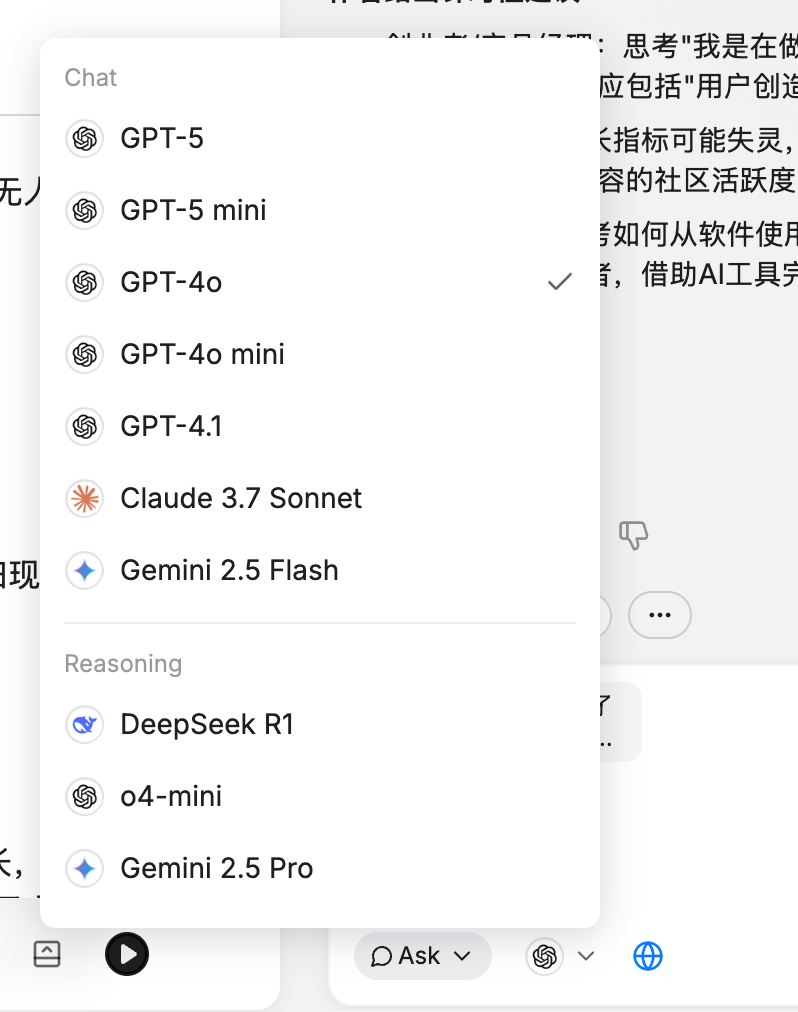This screenshot has width=798, height=1012.
Task: Click the OpenAI logo beside o4-mini
Action: (x=85, y=796)
